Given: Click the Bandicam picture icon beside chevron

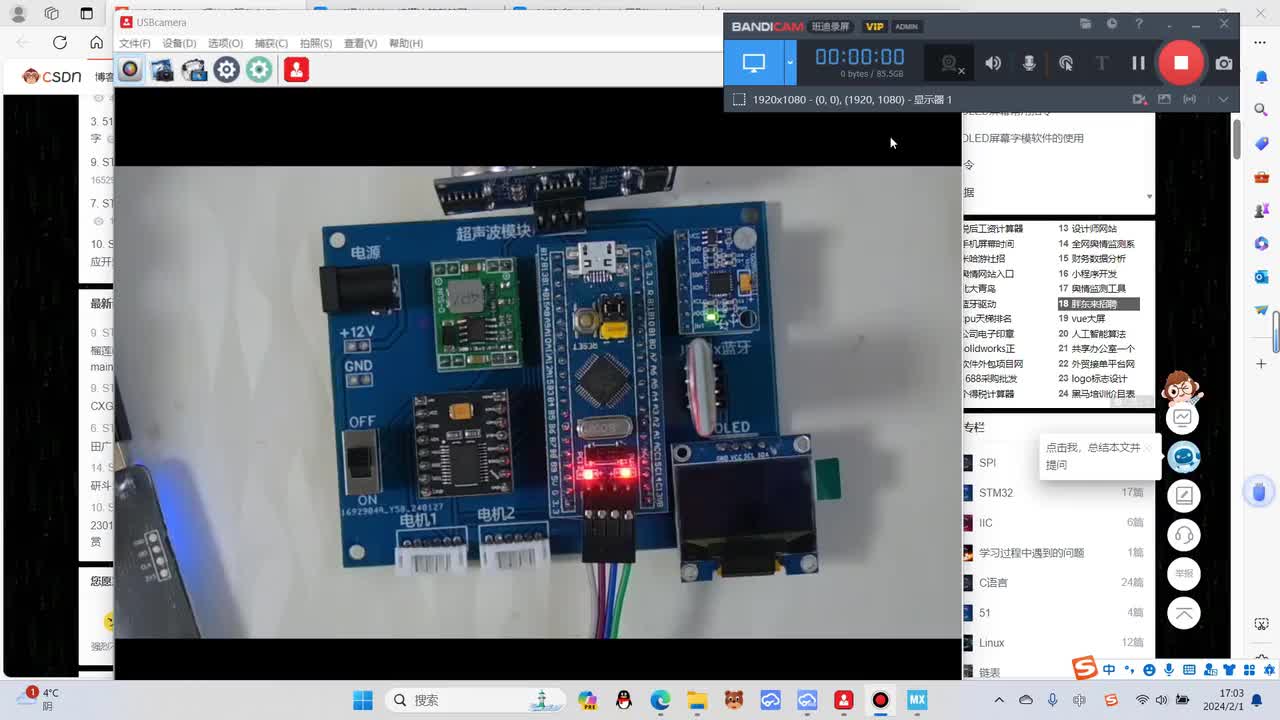Looking at the screenshot, I should pos(1164,100).
